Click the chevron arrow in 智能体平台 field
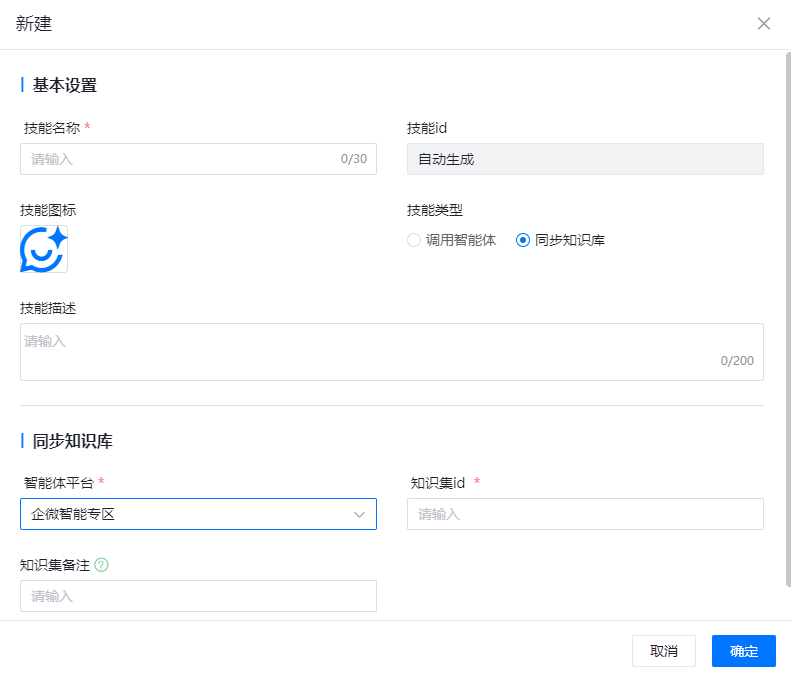 [360, 514]
